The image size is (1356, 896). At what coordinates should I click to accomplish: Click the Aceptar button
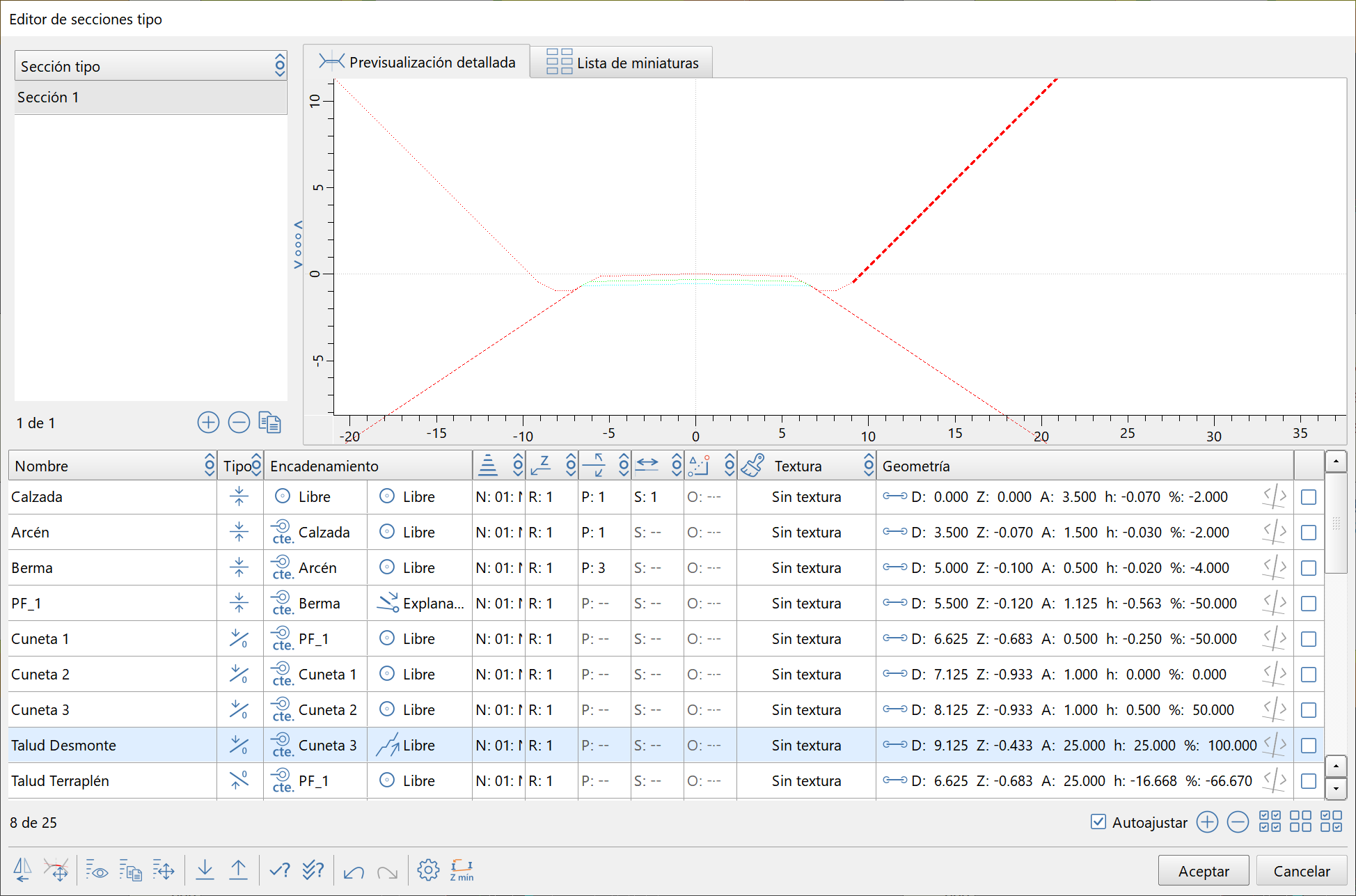coord(1203,871)
